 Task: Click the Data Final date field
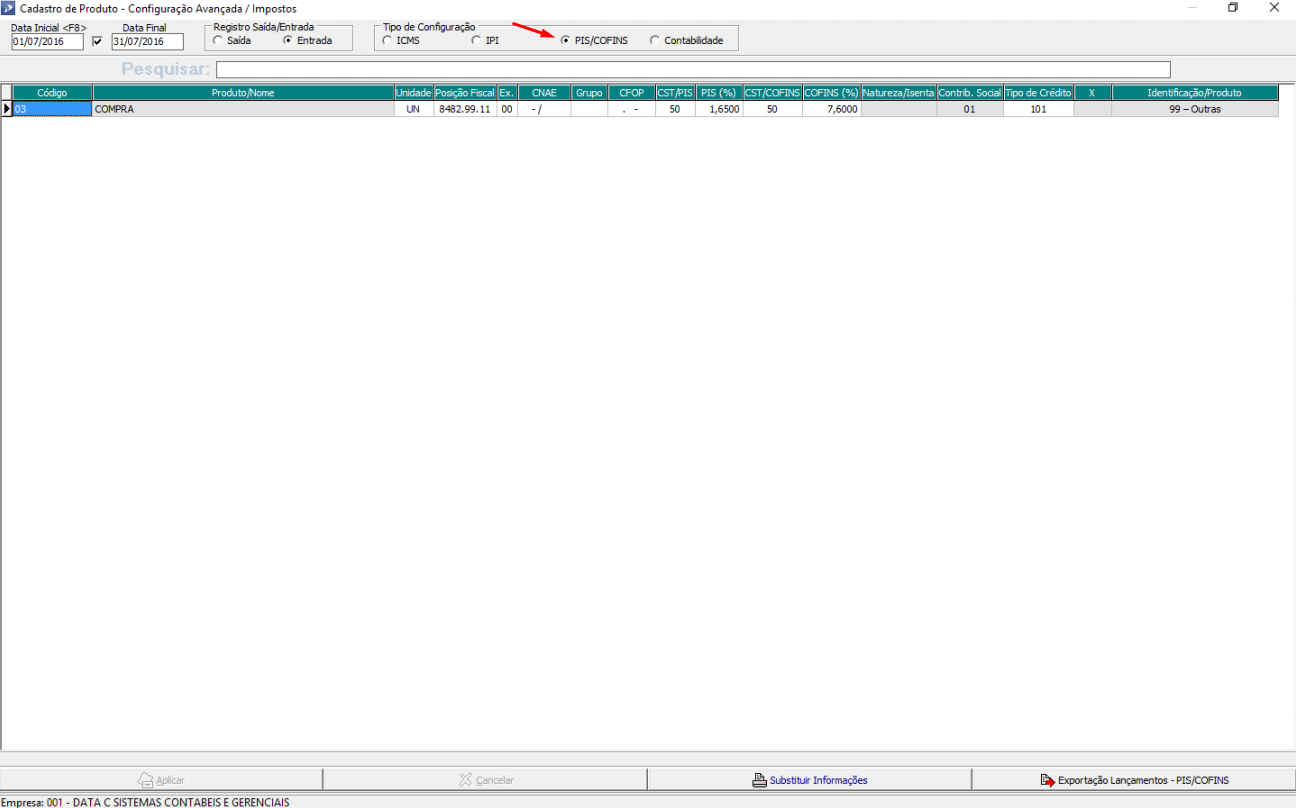[x=147, y=42]
